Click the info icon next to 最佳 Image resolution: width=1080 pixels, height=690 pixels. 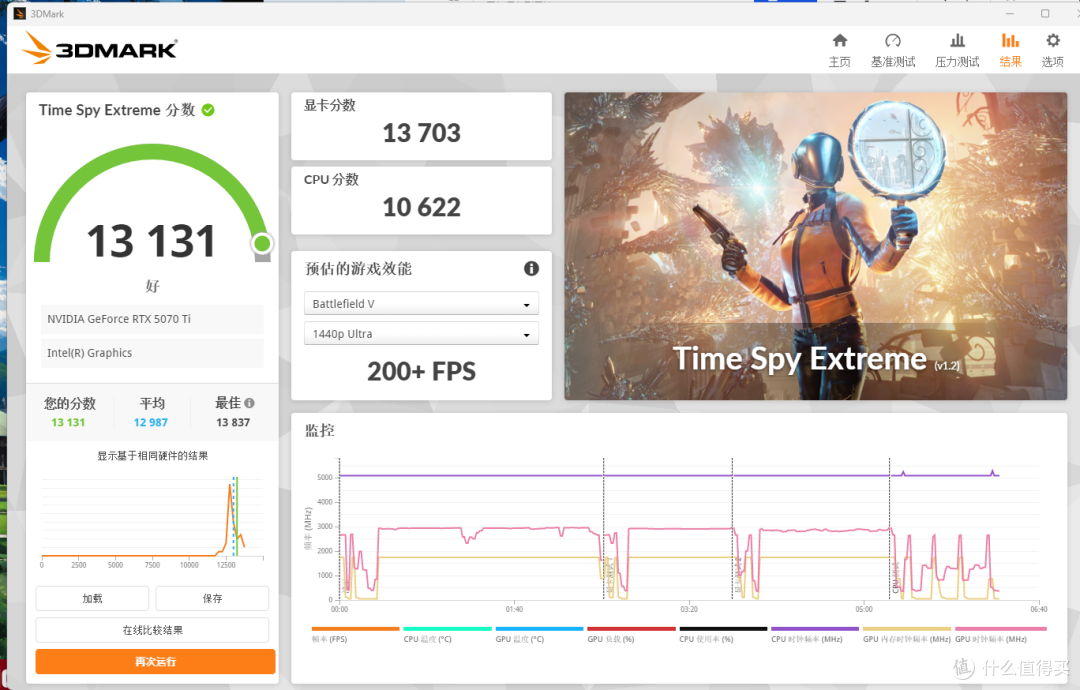pos(249,403)
